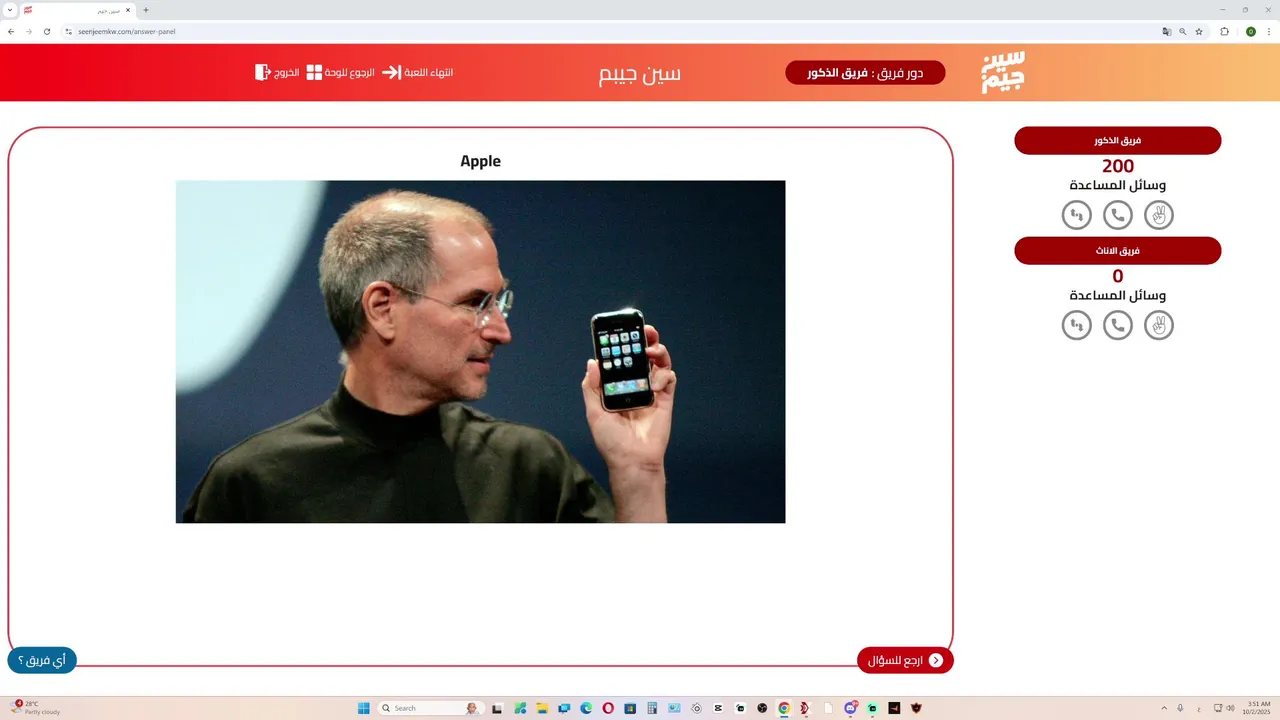1280x720 pixels.
Task: Open weather widget showing 28°C
Action: click(37, 708)
